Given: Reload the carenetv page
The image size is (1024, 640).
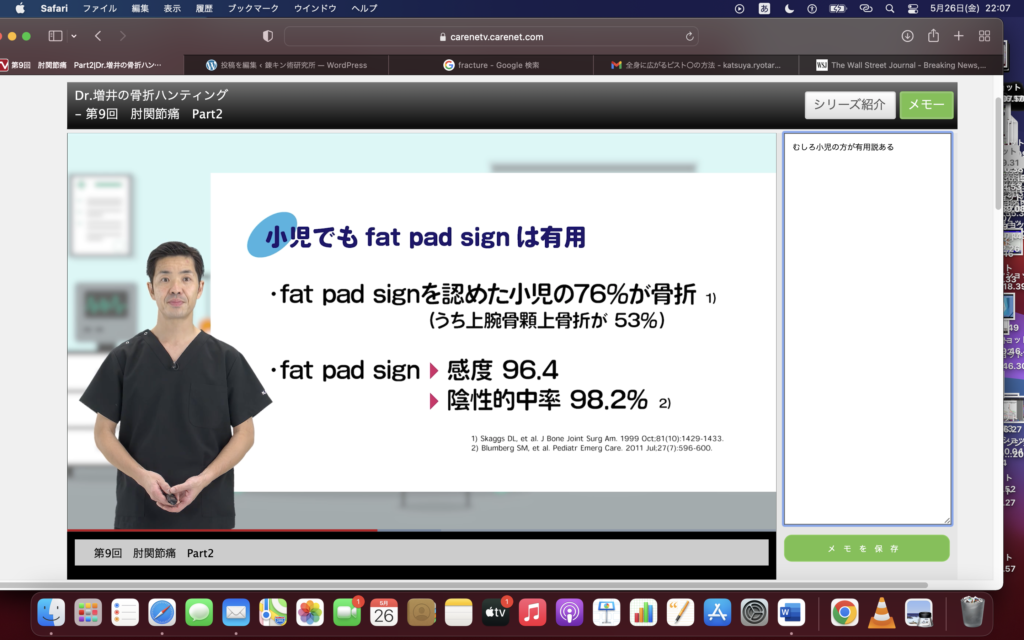Looking at the screenshot, I should 689,37.
